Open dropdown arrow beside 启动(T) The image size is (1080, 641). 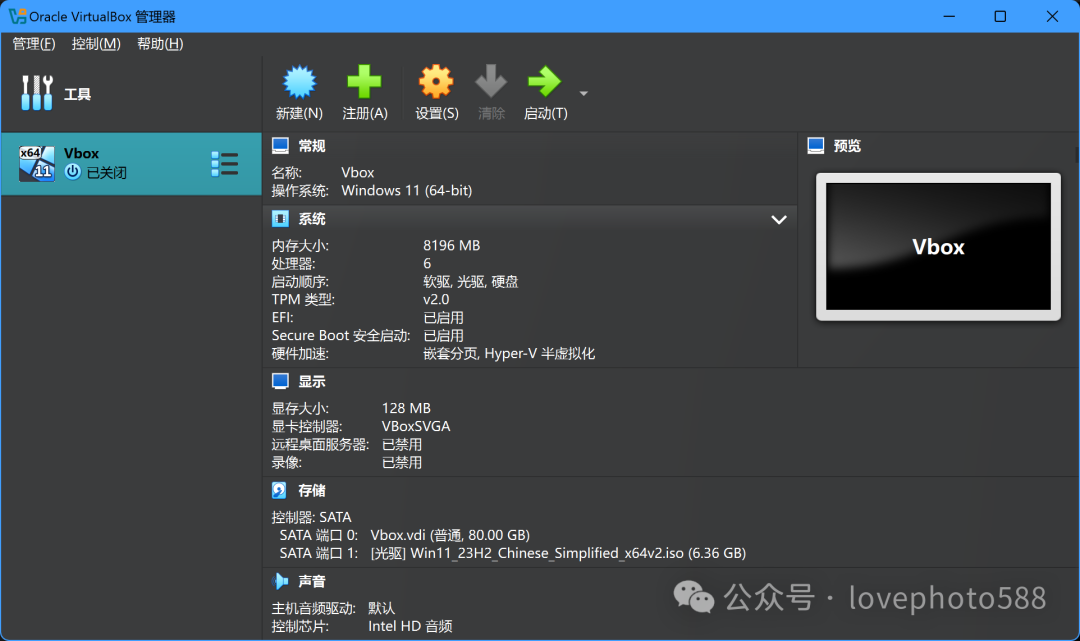point(583,93)
